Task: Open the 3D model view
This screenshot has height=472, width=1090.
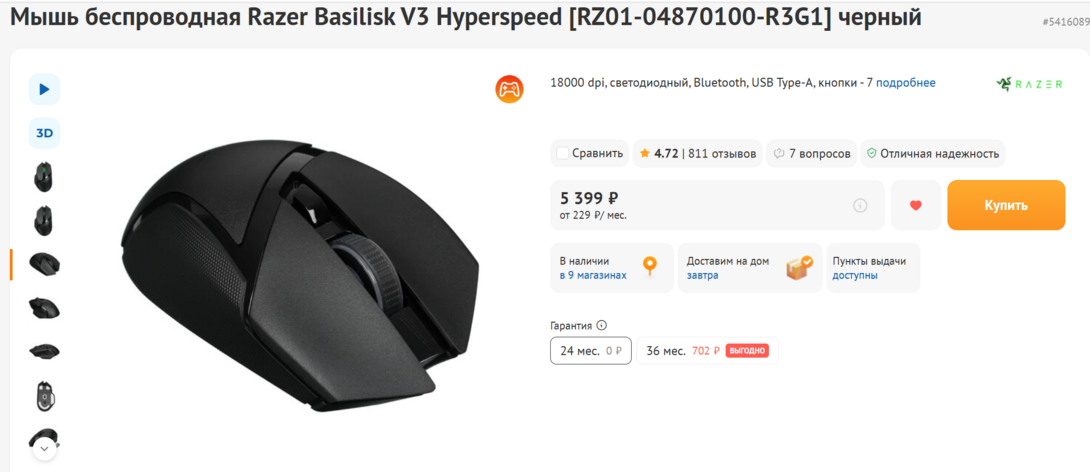Action: point(44,133)
